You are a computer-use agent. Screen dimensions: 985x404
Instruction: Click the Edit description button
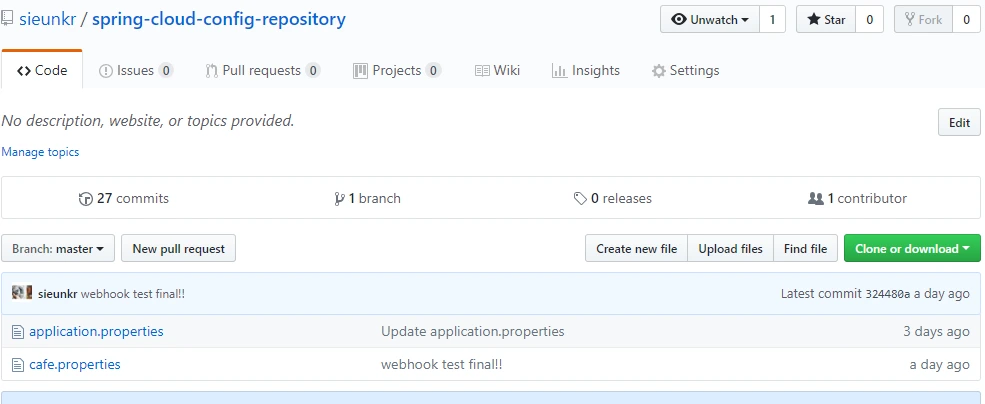click(x=959, y=123)
